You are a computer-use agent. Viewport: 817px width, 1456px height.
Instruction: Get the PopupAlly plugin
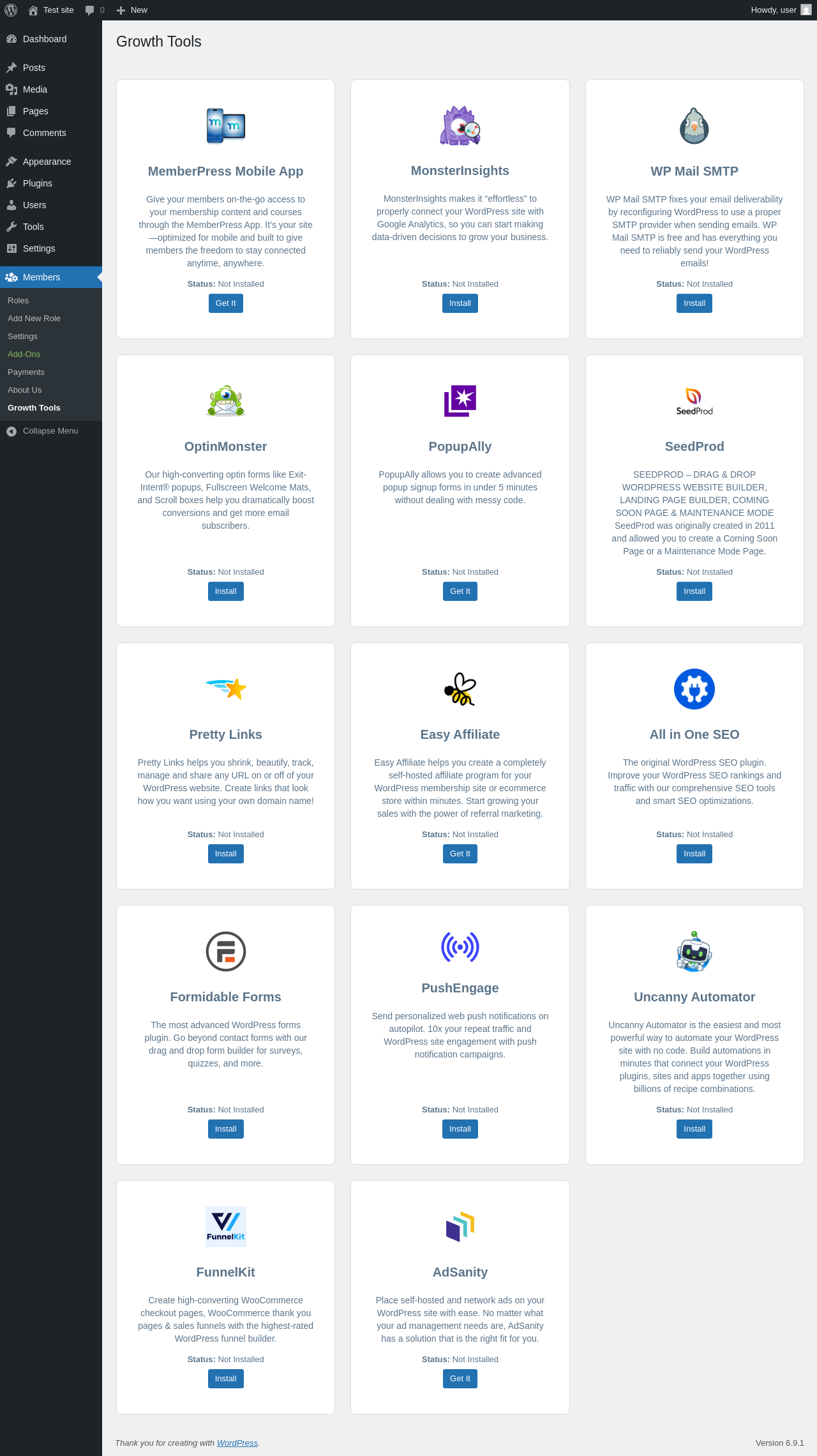point(460,591)
